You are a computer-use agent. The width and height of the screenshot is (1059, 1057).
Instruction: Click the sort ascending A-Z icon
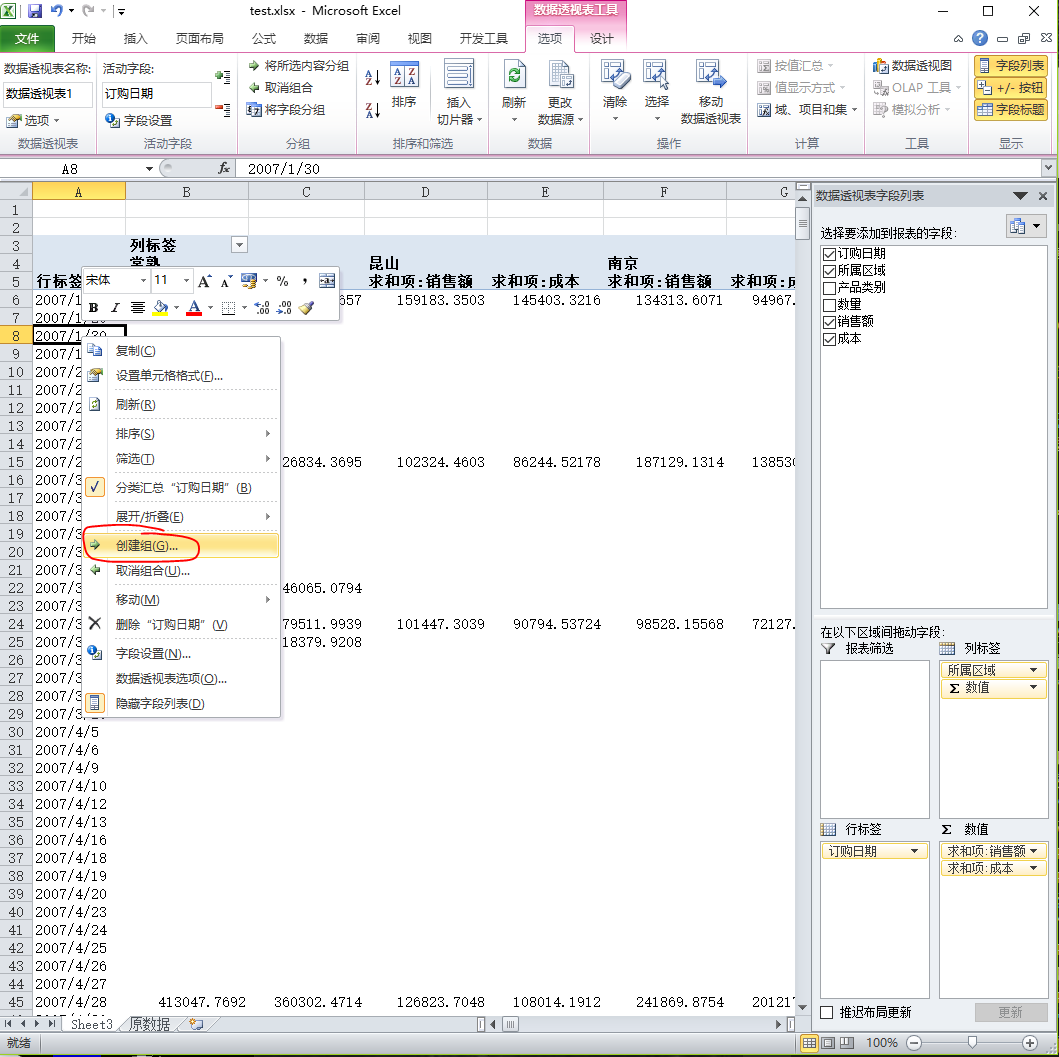(x=373, y=77)
